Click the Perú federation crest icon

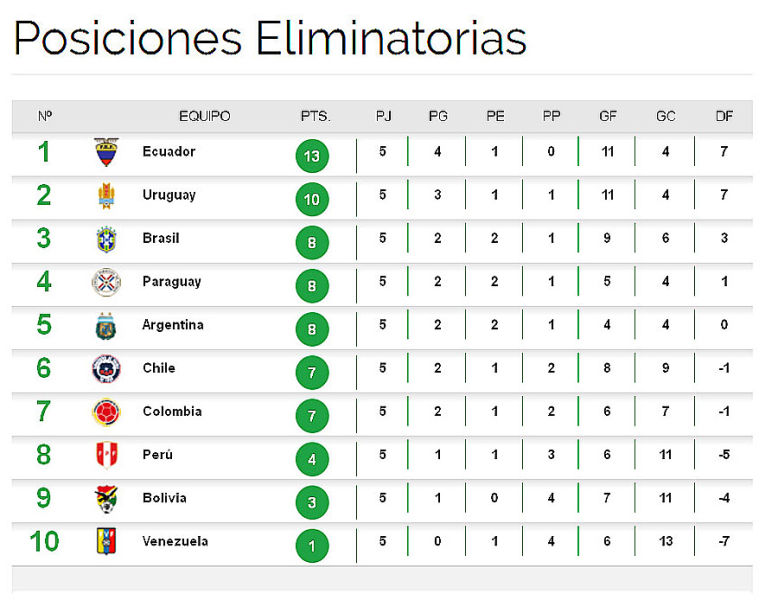pos(106,456)
